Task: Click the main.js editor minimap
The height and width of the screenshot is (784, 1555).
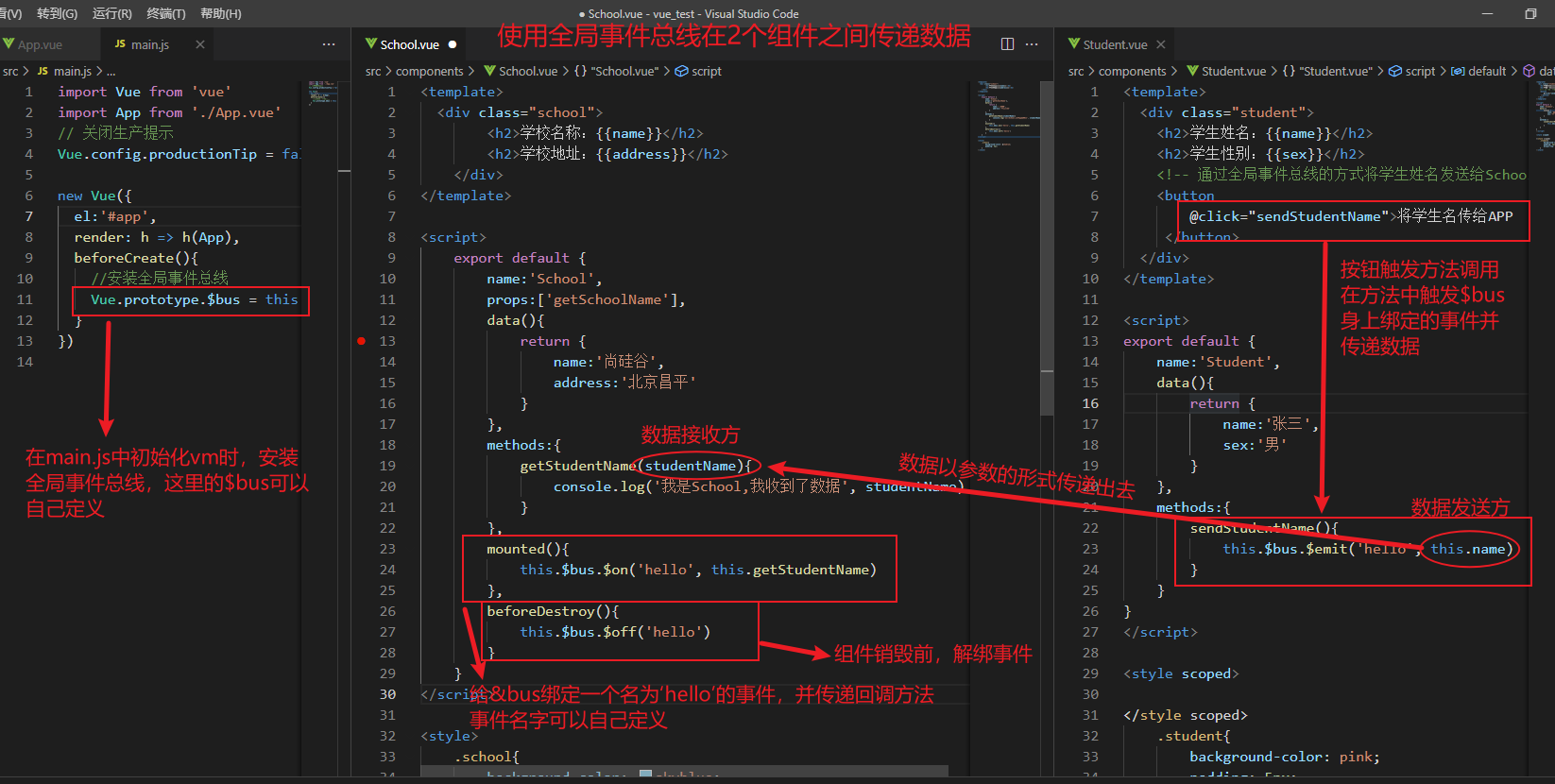Action: (x=322, y=94)
